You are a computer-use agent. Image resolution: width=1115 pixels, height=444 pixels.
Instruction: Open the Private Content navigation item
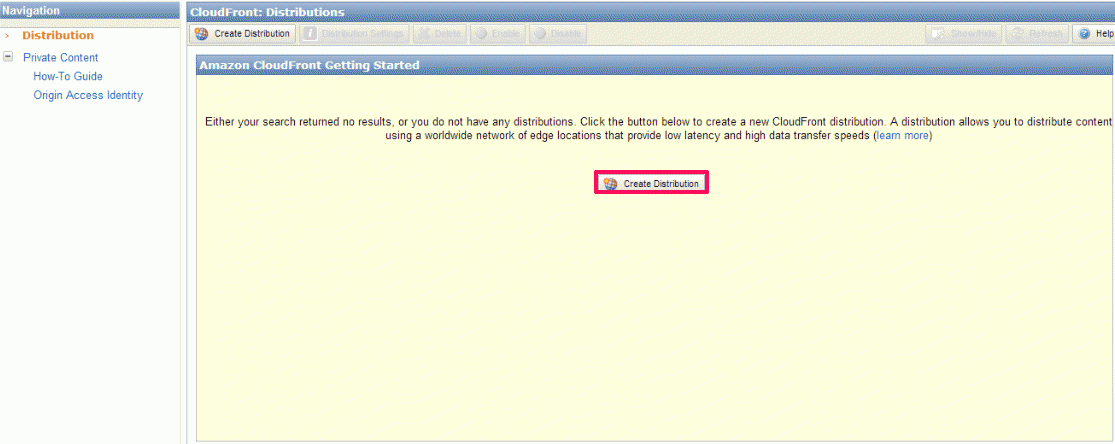tap(60, 58)
